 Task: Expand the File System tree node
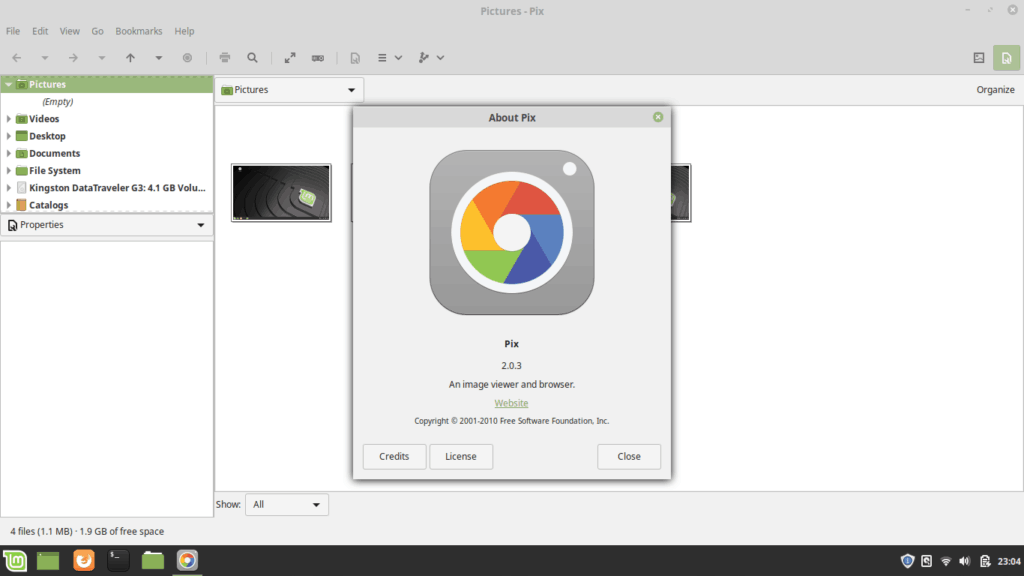pyautogui.click(x=8, y=170)
